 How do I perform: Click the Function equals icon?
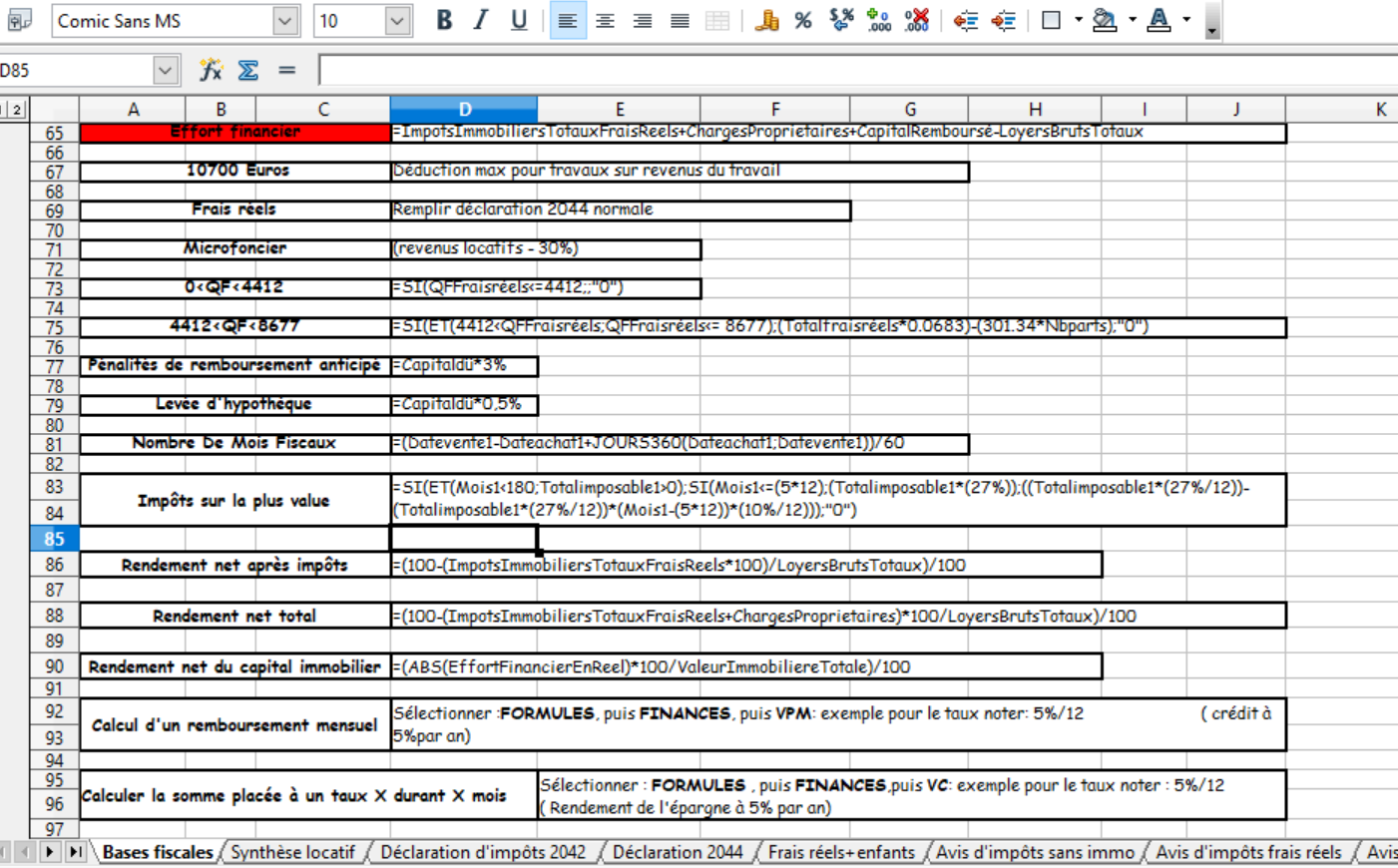pyautogui.click(x=287, y=70)
